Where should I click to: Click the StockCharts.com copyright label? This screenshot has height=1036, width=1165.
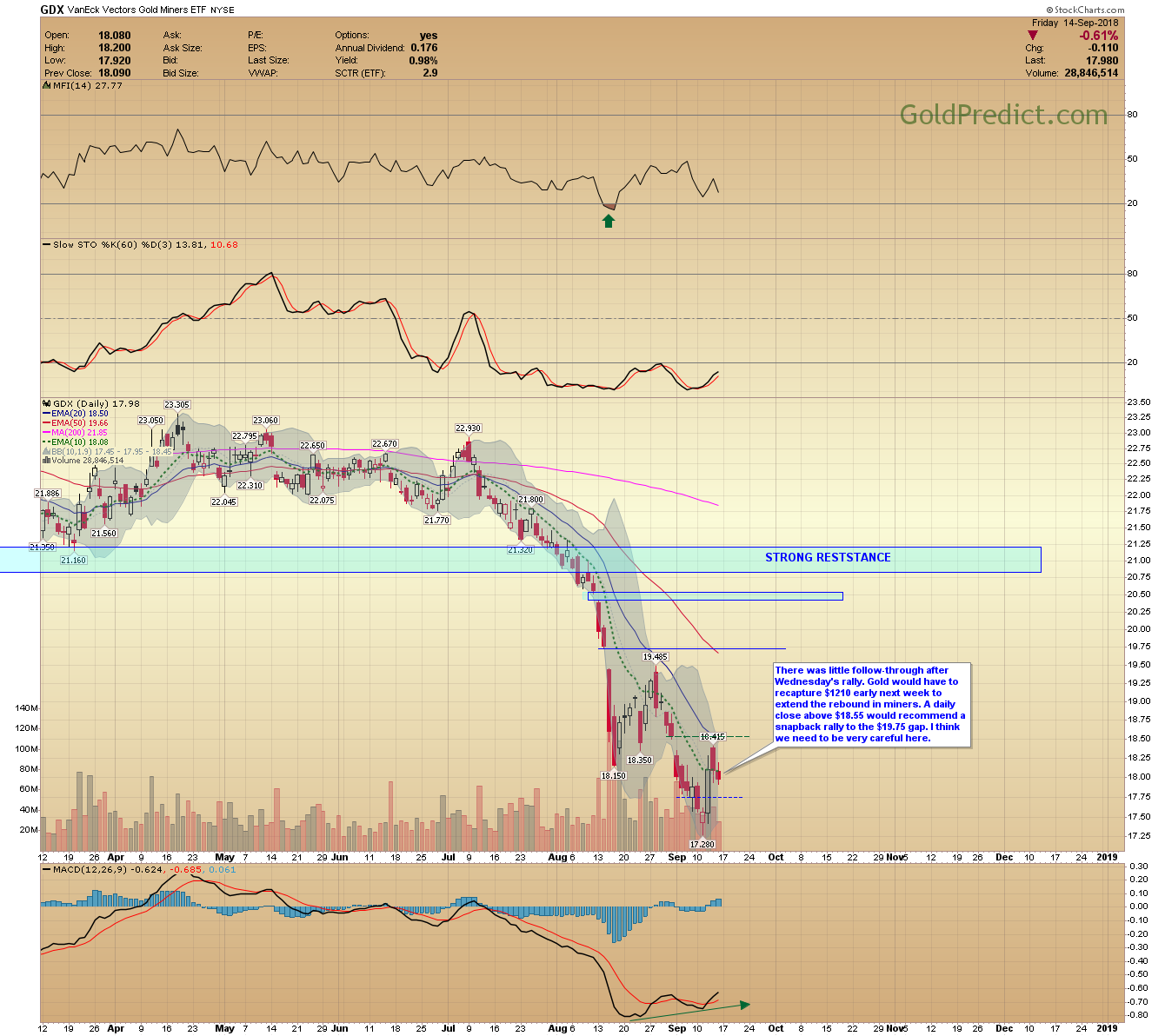point(1086,10)
